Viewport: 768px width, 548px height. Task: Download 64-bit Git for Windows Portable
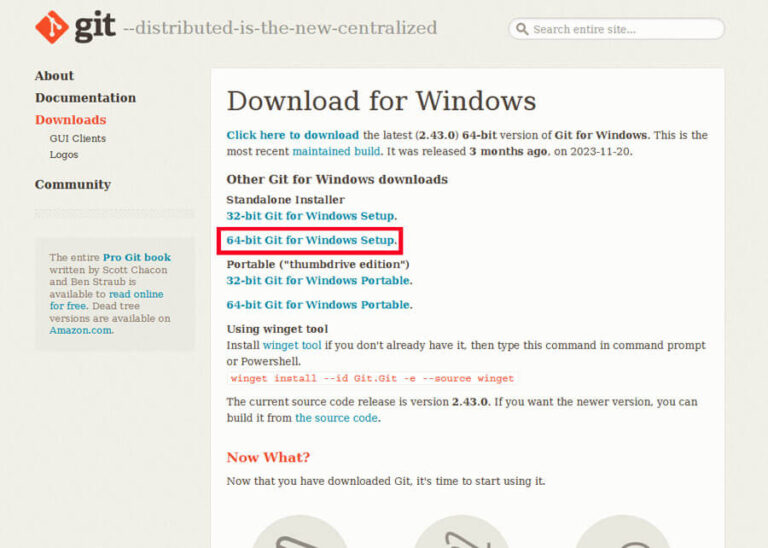point(318,305)
